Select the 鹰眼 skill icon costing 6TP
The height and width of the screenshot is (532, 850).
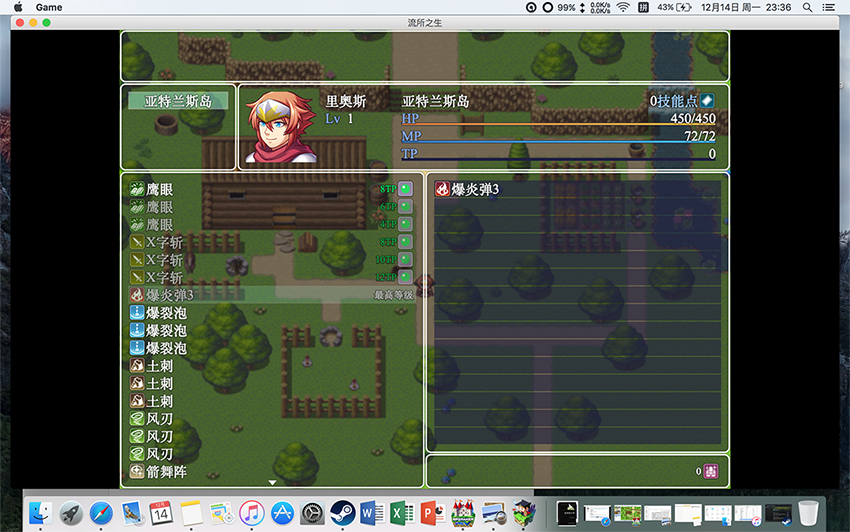pyautogui.click(x=137, y=207)
